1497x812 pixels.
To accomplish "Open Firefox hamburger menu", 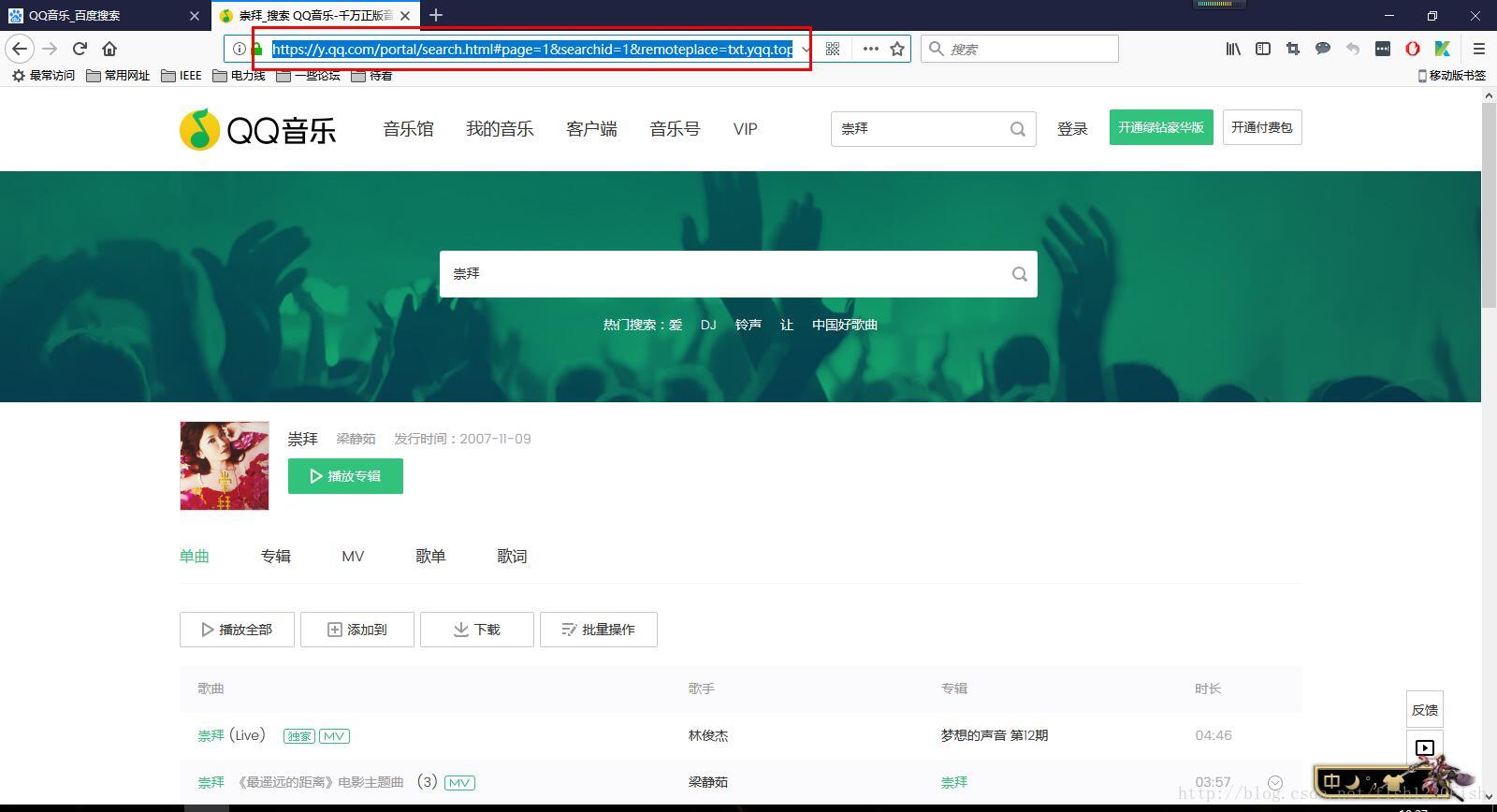I will [x=1479, y=49].
